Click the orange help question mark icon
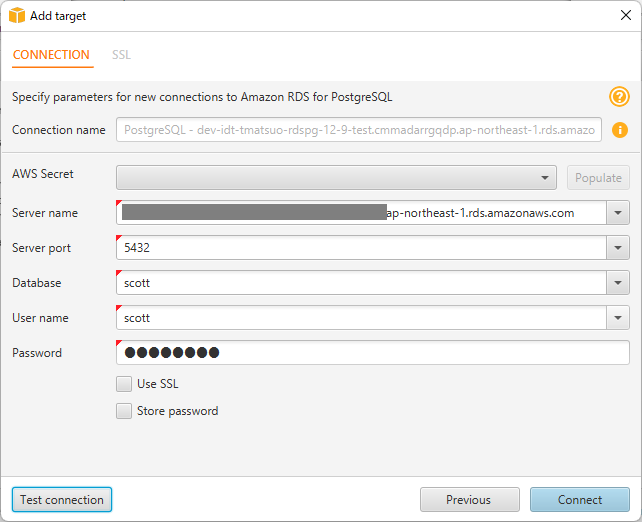This screenshot has height=522, width=642. (619, 97)
